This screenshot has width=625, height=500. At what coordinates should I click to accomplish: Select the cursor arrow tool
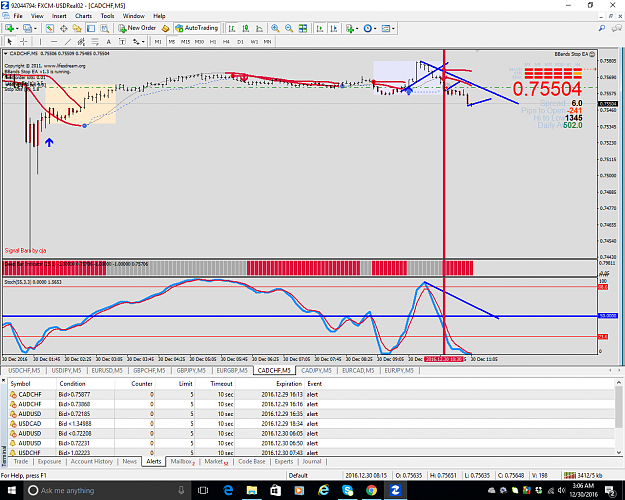pyautogui.click(x=10, y=41)
